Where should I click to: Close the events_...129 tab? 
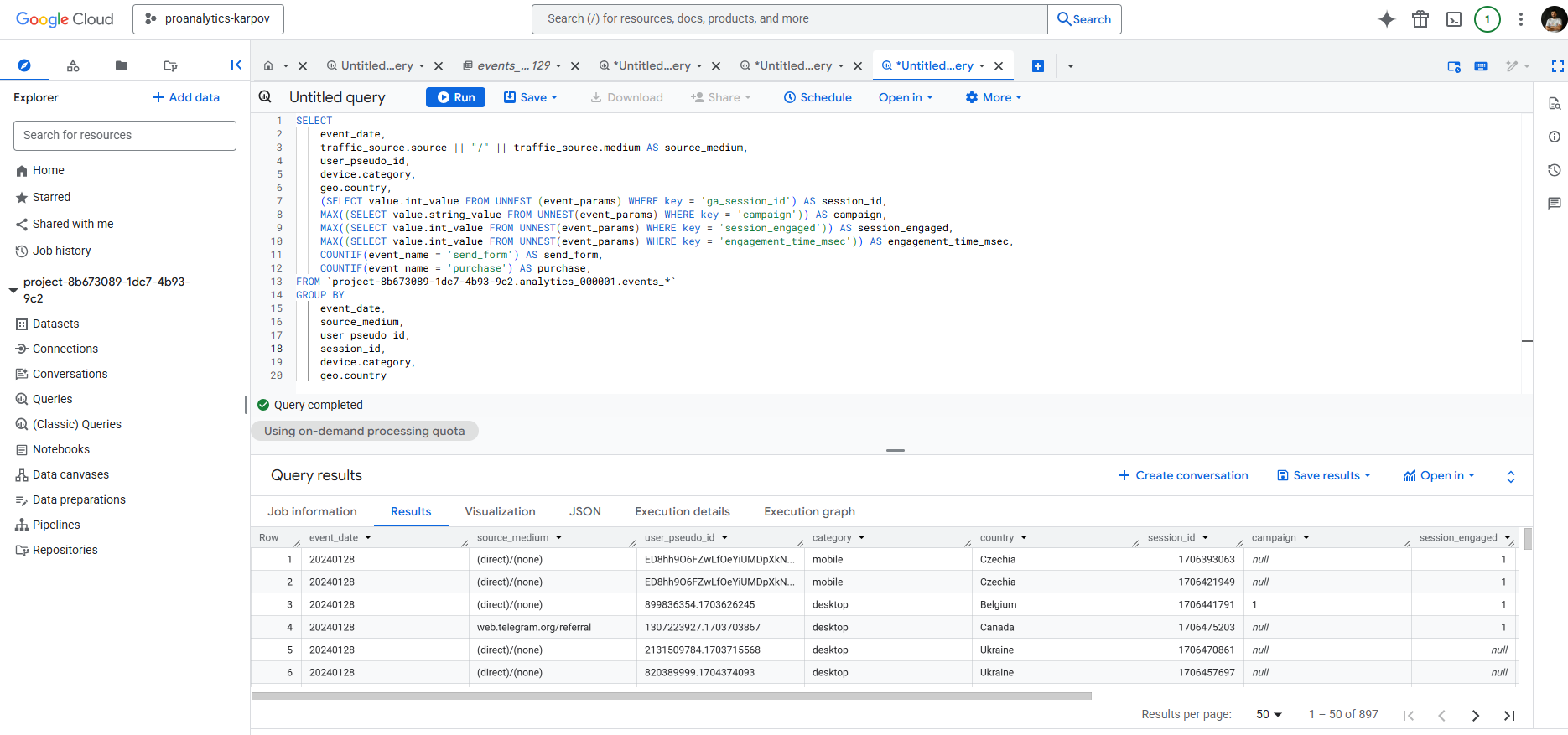(x=575, y=66)
